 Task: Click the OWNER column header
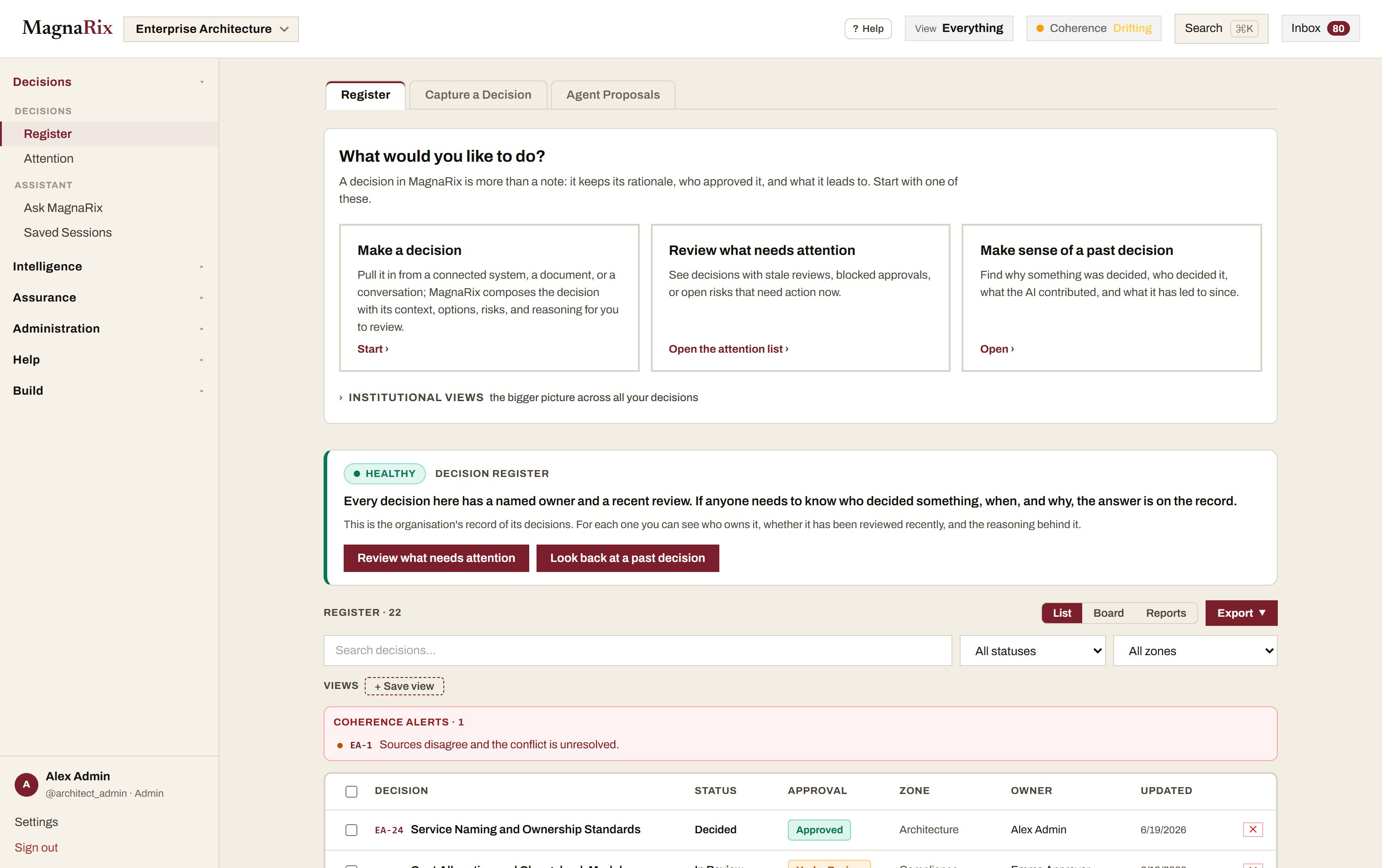tap(1031, 790)
